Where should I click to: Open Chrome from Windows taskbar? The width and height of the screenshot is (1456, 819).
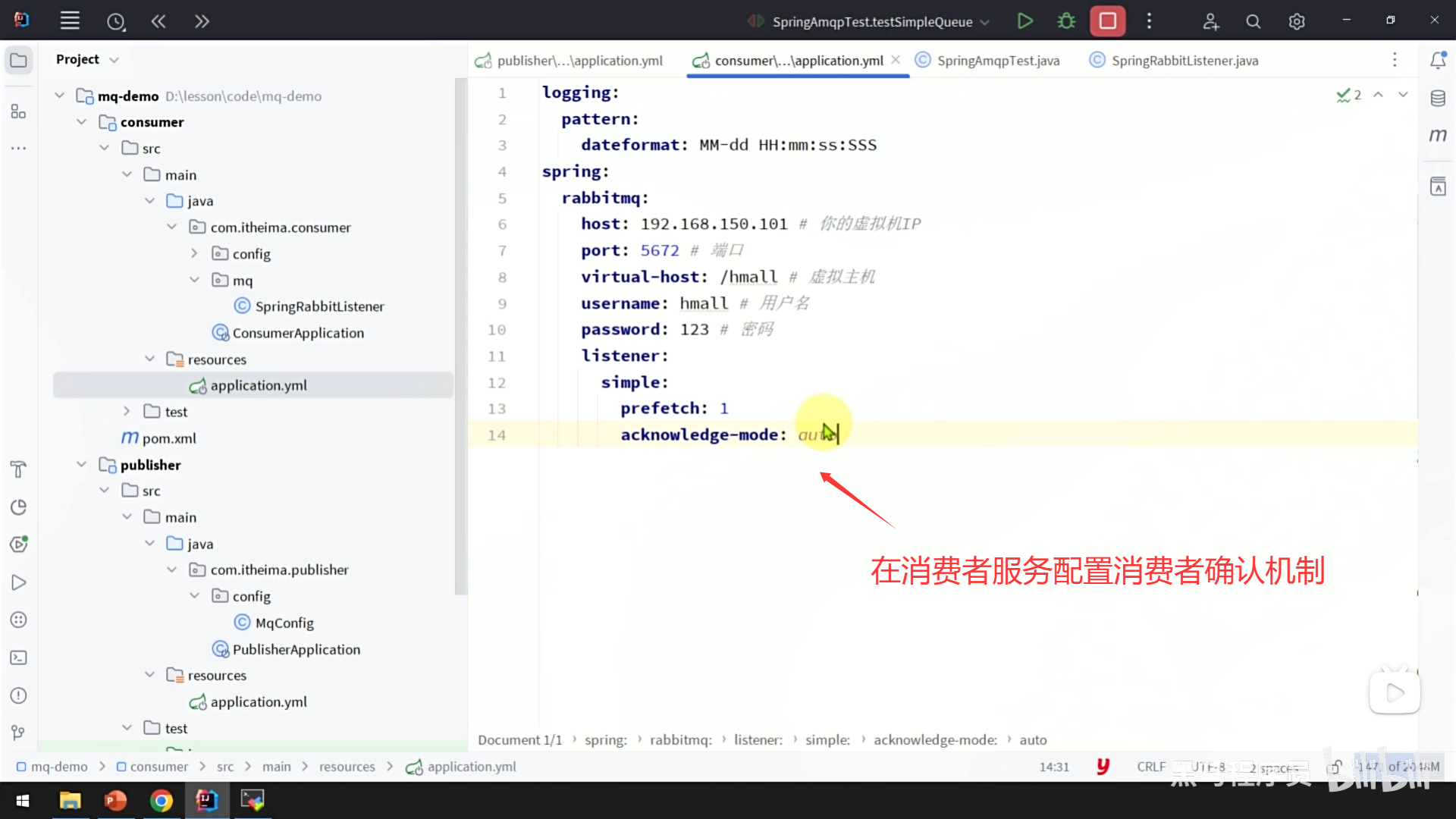[x=161, y=801]
